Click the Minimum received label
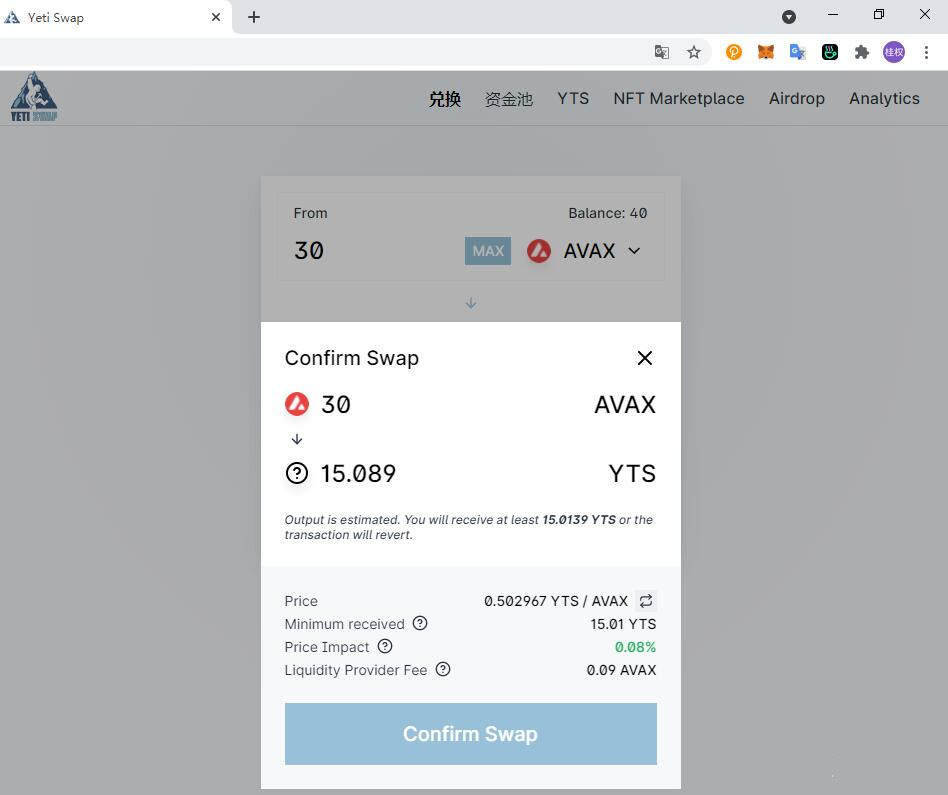This screenshot has height=795, width=948. click(x=345, y=624)
